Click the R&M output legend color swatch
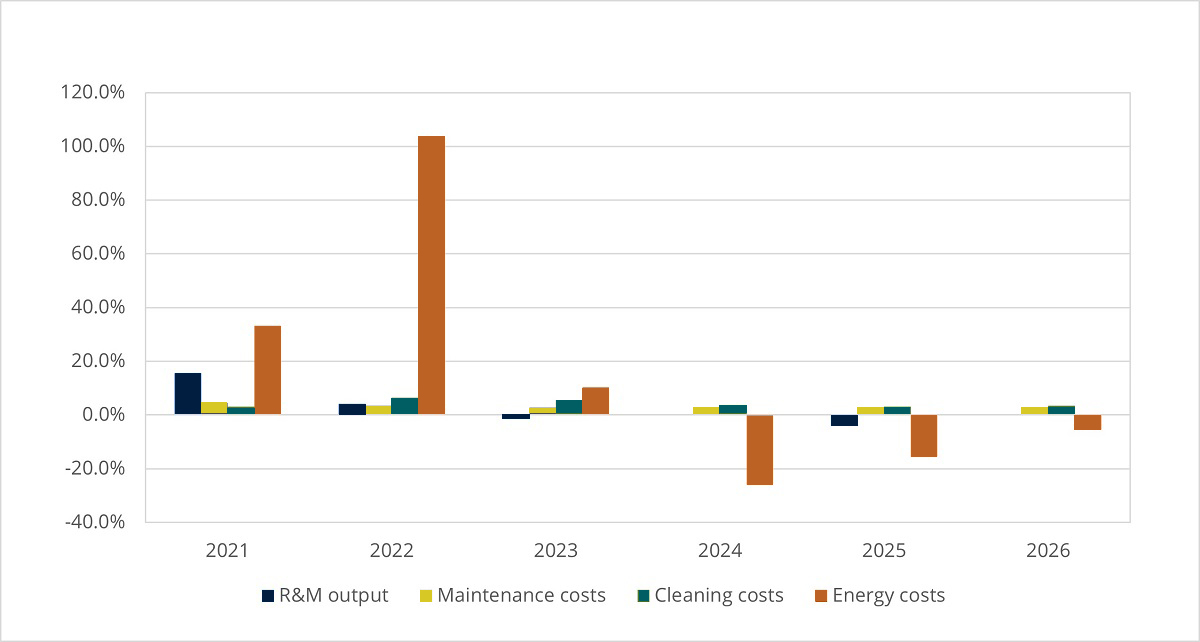Image resolution: width=1200 pixels, height=642 pixels. [x=268, y=596]
